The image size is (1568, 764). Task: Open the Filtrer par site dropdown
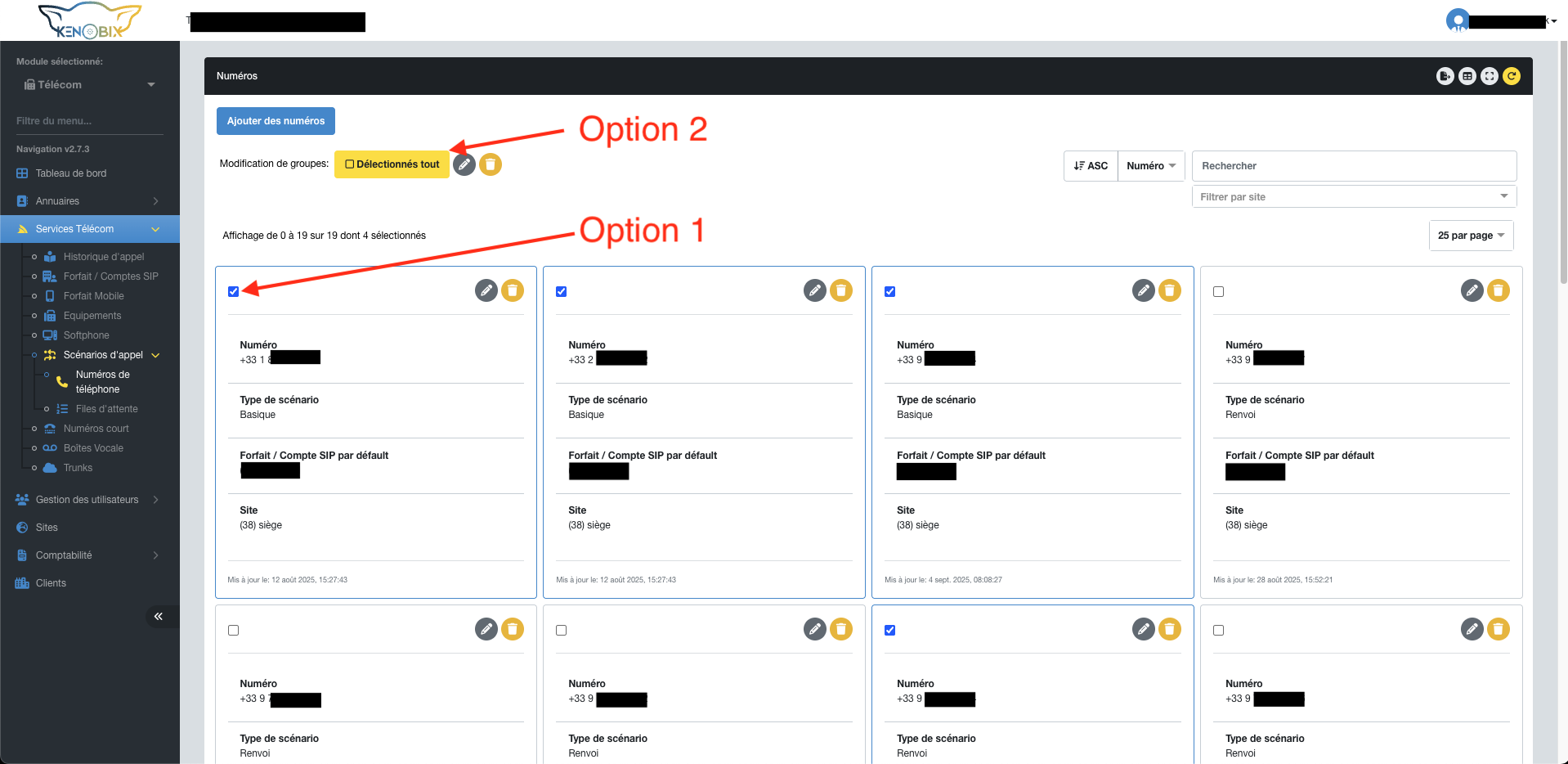[x=1354, y=196]
